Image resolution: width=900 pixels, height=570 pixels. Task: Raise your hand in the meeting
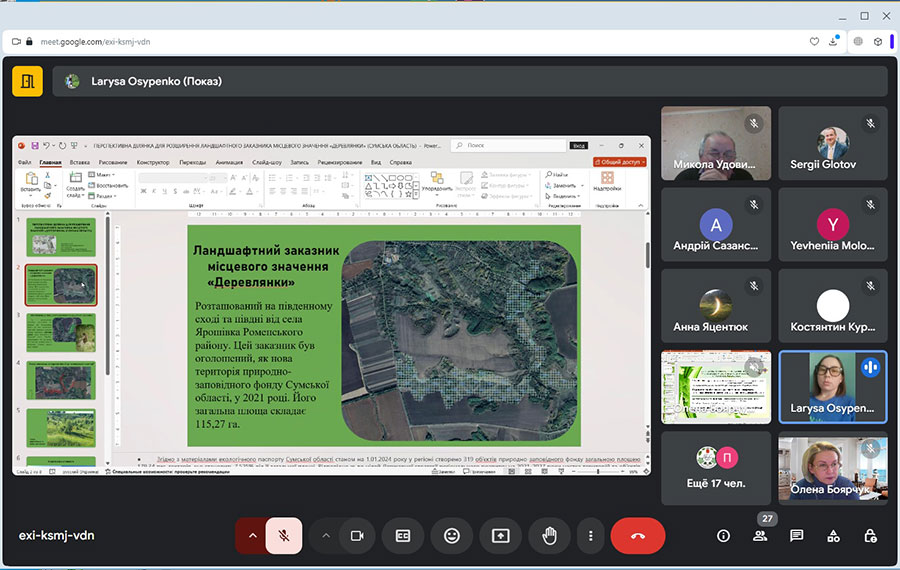pyautogui.click(x=549, y=535)
